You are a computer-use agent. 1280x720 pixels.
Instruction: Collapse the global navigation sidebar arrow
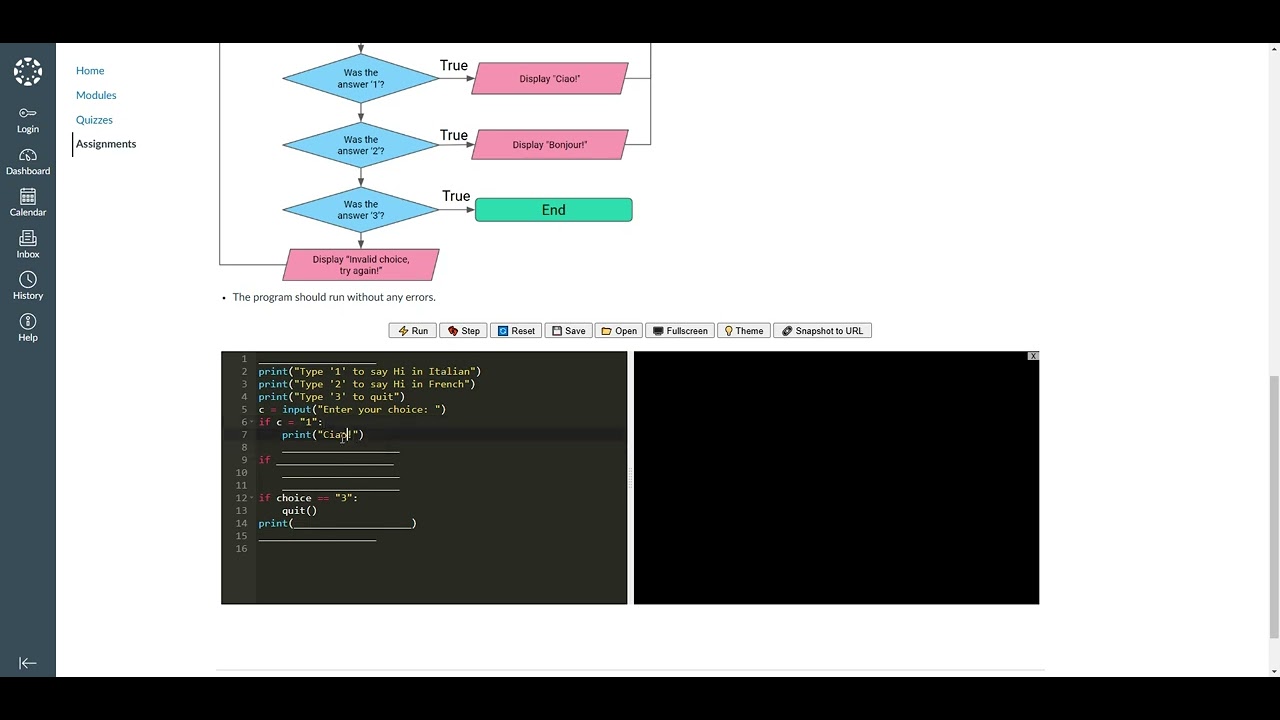pyautogui.click(x=28, y=663)
